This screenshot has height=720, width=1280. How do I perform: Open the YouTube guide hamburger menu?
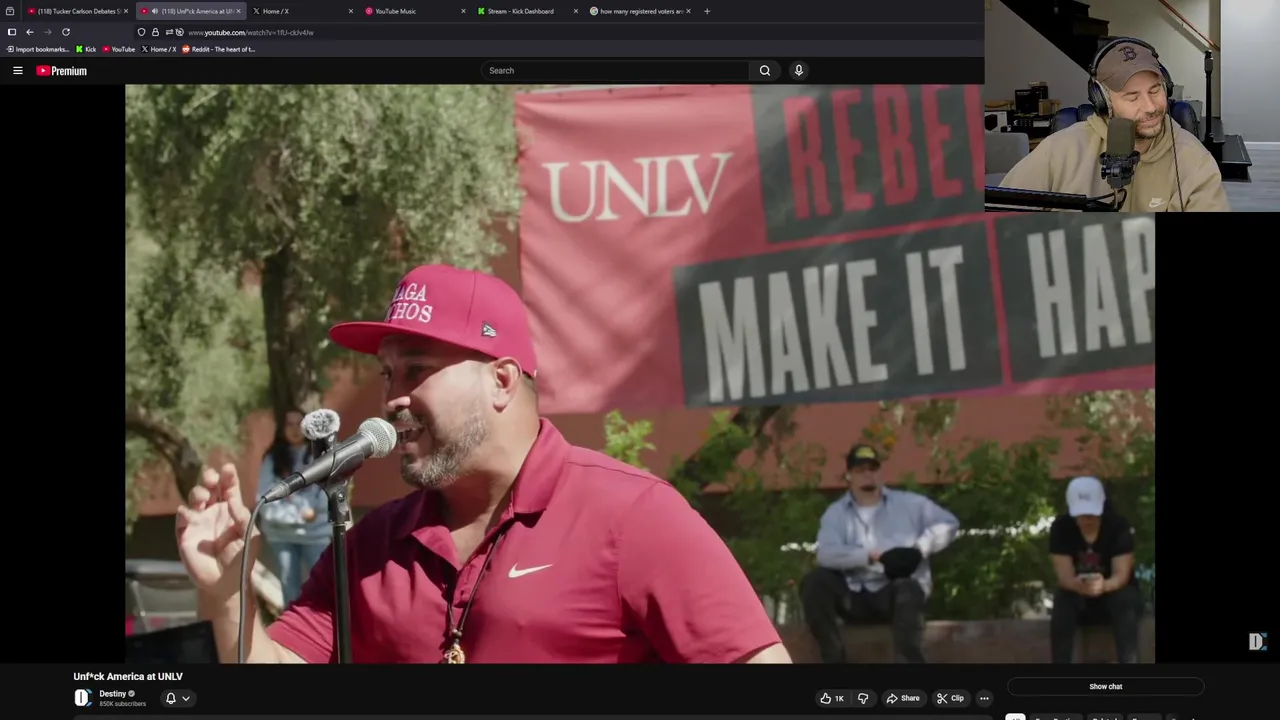17,71
